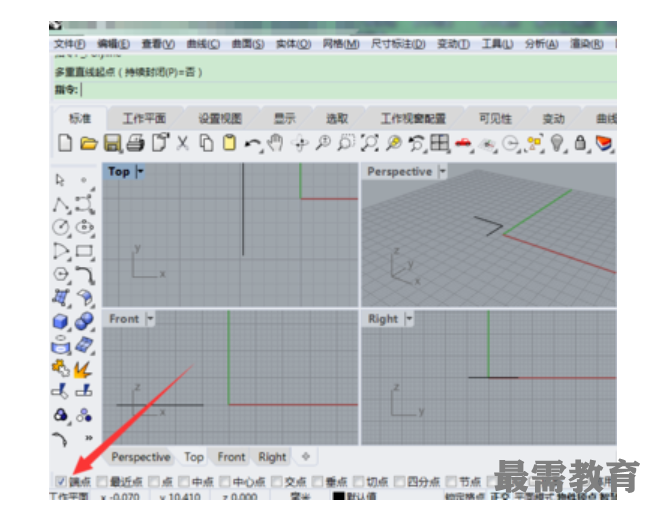Screen dimensions: 646x516
Task: Click the Print icon
Action: pos(136,143)
